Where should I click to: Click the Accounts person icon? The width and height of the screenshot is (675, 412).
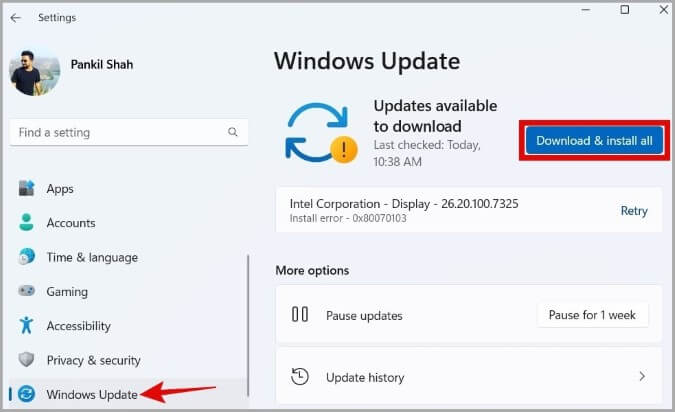click(x=26, y=222)
